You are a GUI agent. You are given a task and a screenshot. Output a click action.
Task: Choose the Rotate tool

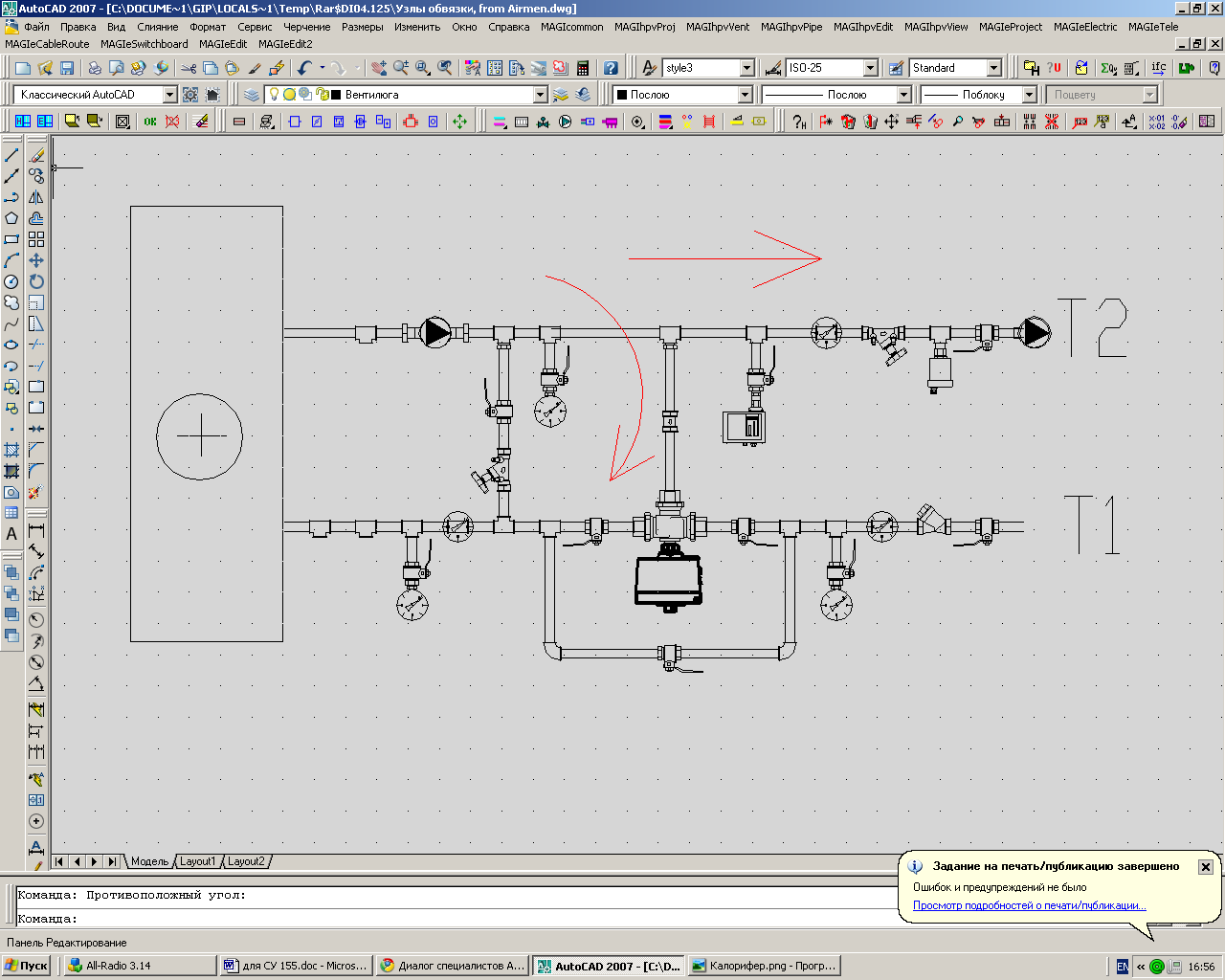tap(36, 281)
